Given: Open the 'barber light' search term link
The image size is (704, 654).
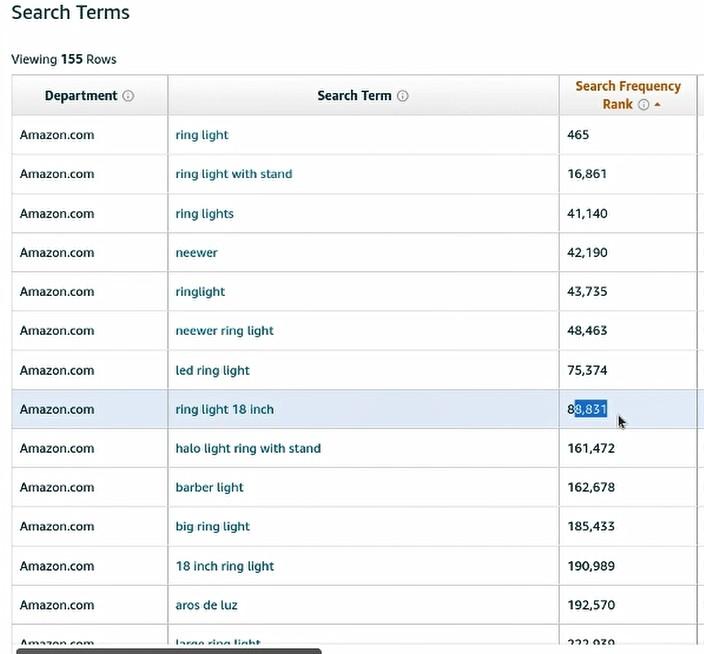Looking at the screenshot, I should (x=210, y=487).
